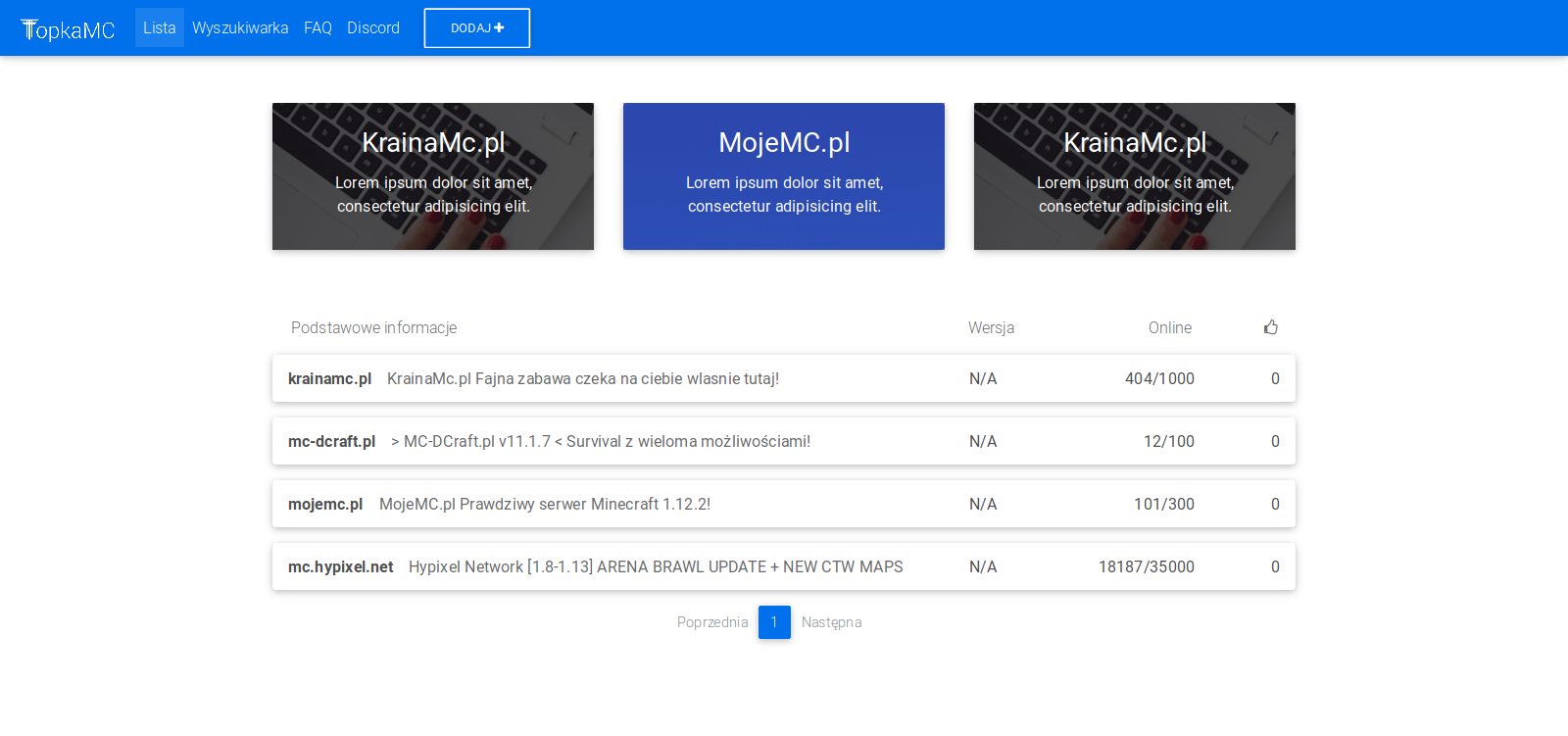This screenshot has width=1568, height=736.
Task: Go to Następna page
Action: (831, 622)
